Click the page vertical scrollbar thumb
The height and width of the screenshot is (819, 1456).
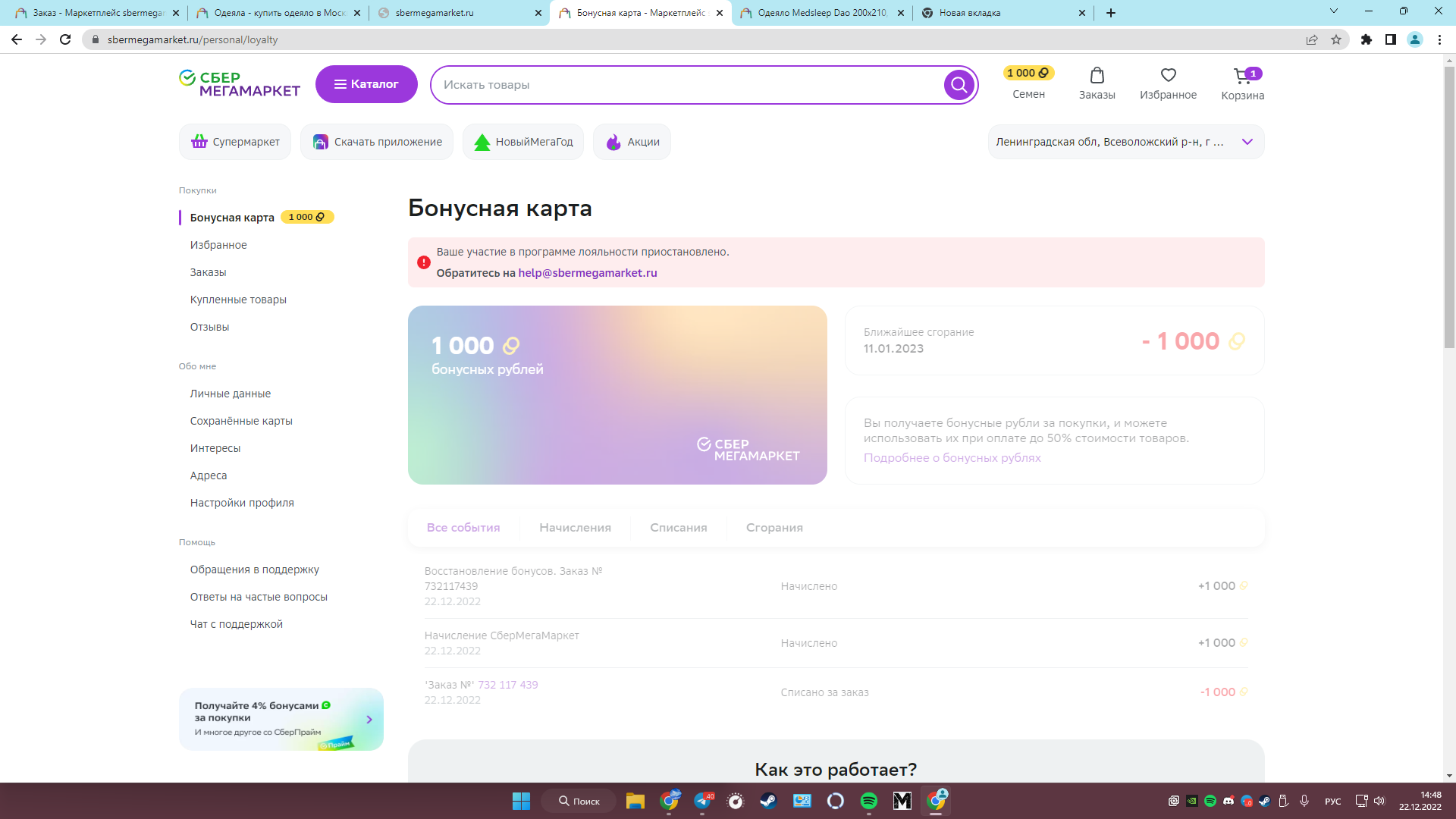click(1449, 207)
